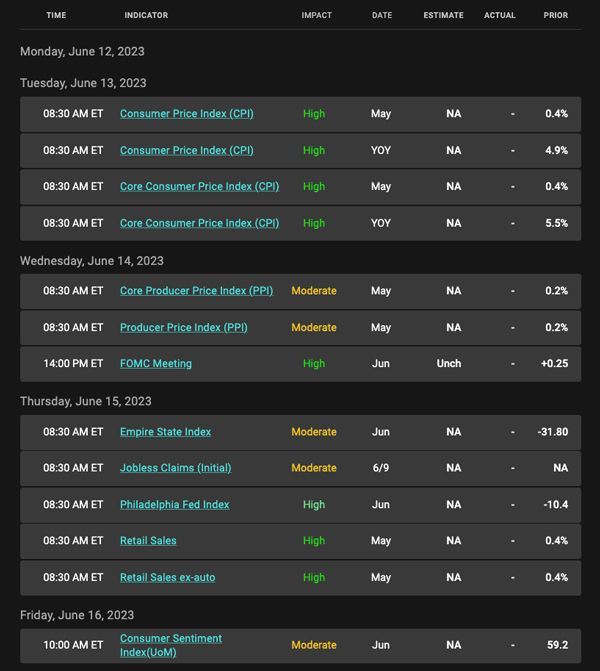Open the YOY Core Consumer Price Index link
This screenshot has height=671, width=600.
click(x=199, y=223)
